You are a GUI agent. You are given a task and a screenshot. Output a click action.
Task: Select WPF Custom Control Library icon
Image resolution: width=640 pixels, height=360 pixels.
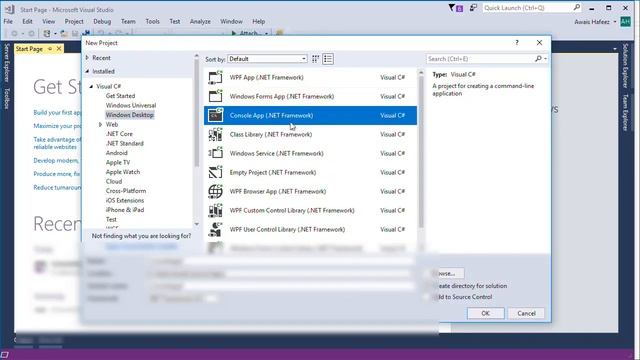pyautogui.click(x=215, y=211)
